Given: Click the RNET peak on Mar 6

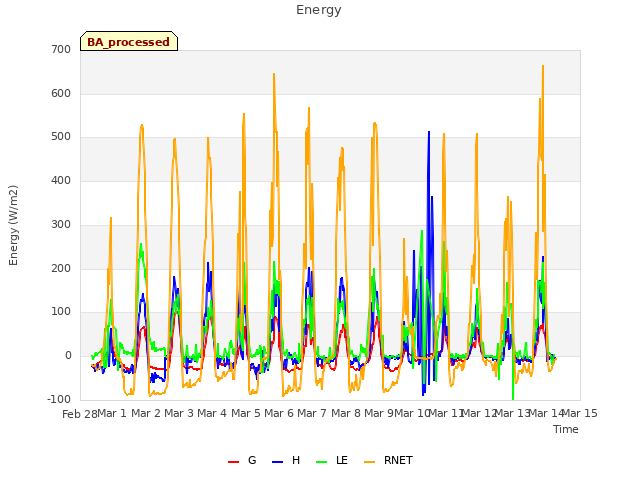Looking at the screenshot, I should [x=274, y=76].
